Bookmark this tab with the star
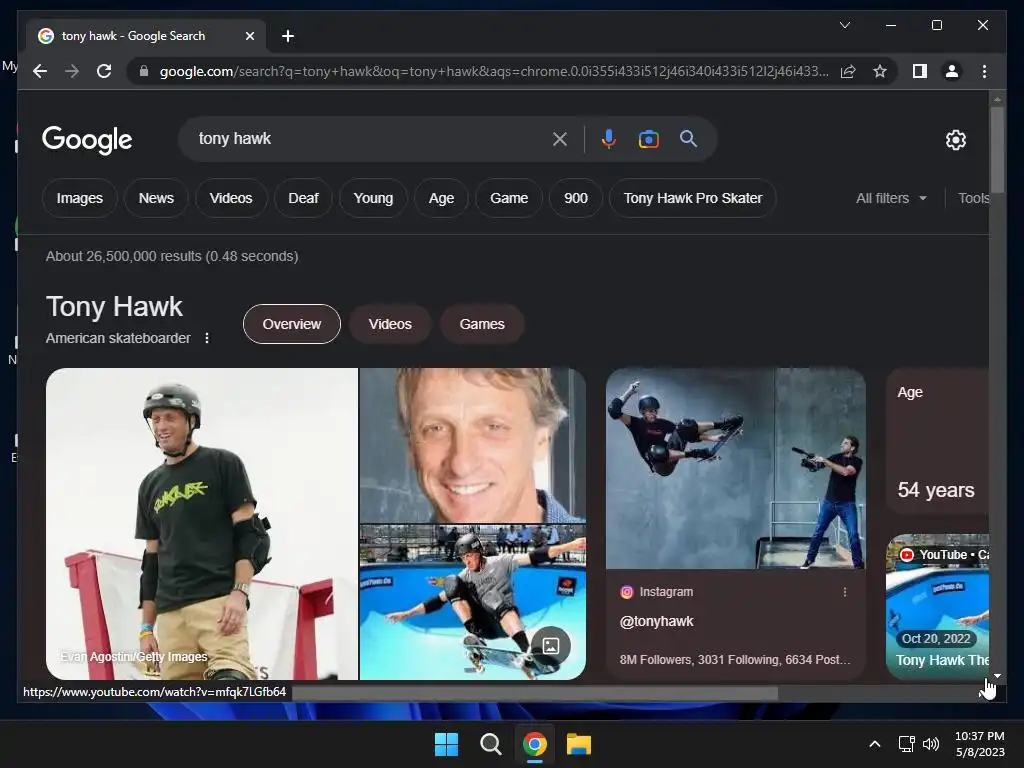 coord(880,71)
